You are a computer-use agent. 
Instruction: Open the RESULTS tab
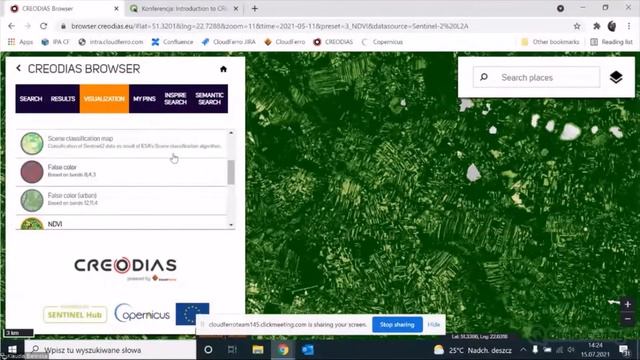click(x=63, y=99)
